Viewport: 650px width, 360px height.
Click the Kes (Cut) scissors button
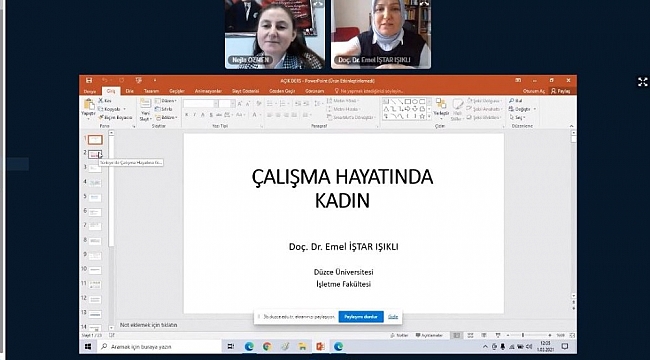coord(105,101)
